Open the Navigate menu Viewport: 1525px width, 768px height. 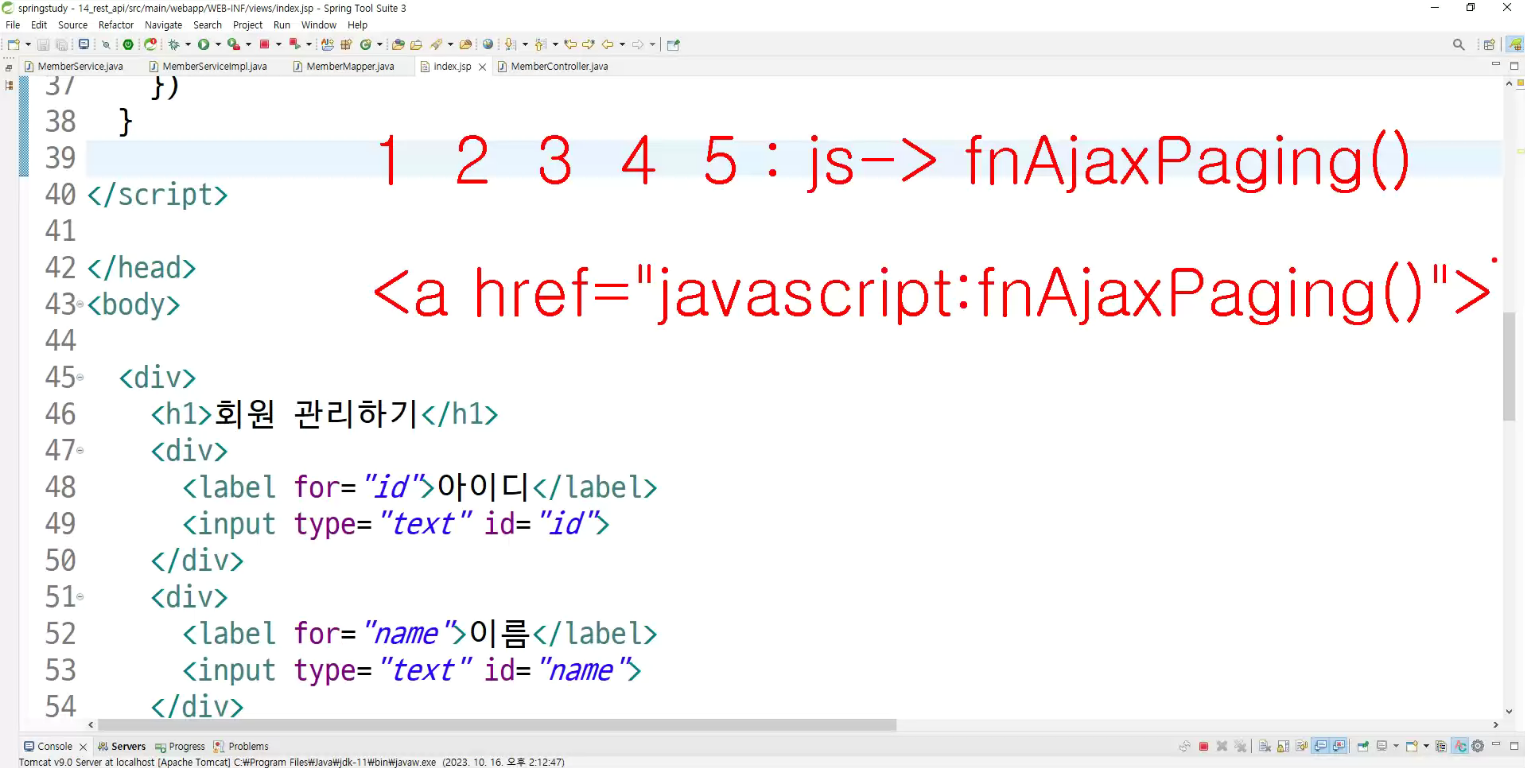(164, 25)
